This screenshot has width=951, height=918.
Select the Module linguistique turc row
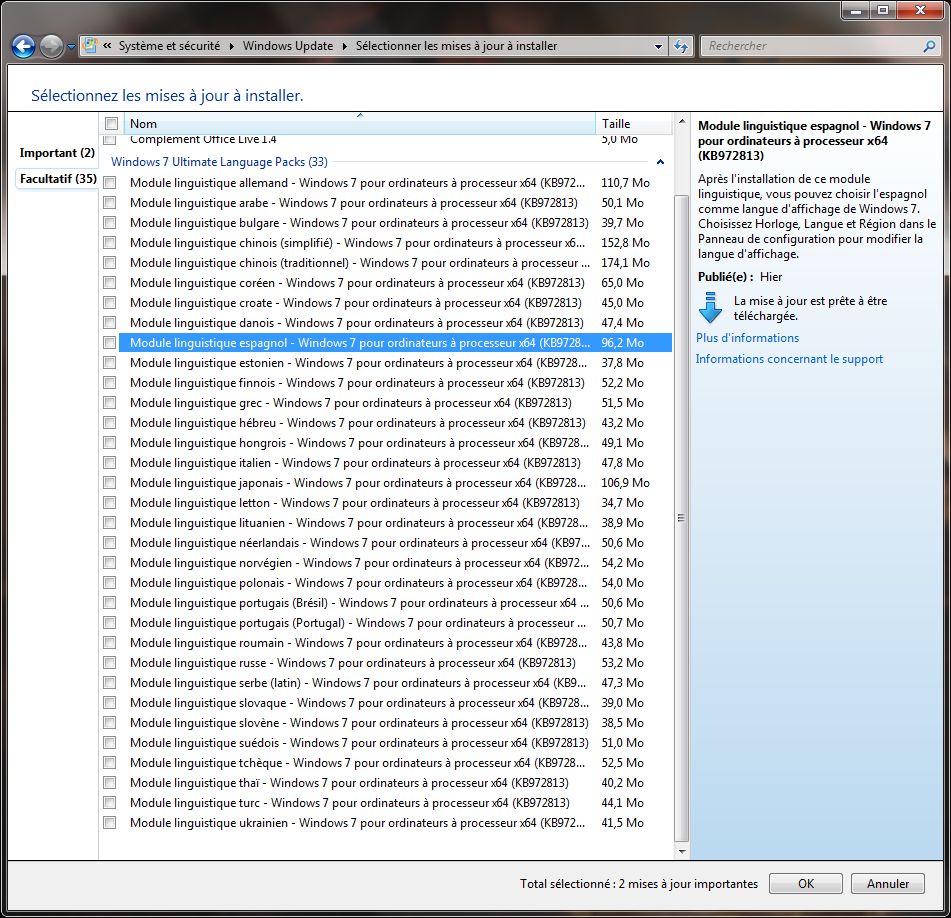pos(395,803)
